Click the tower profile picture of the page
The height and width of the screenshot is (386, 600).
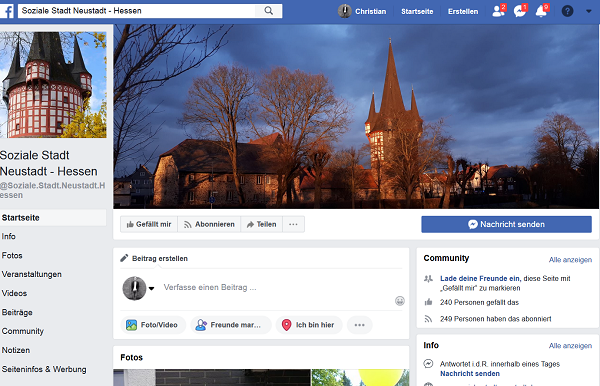[53, 85]
